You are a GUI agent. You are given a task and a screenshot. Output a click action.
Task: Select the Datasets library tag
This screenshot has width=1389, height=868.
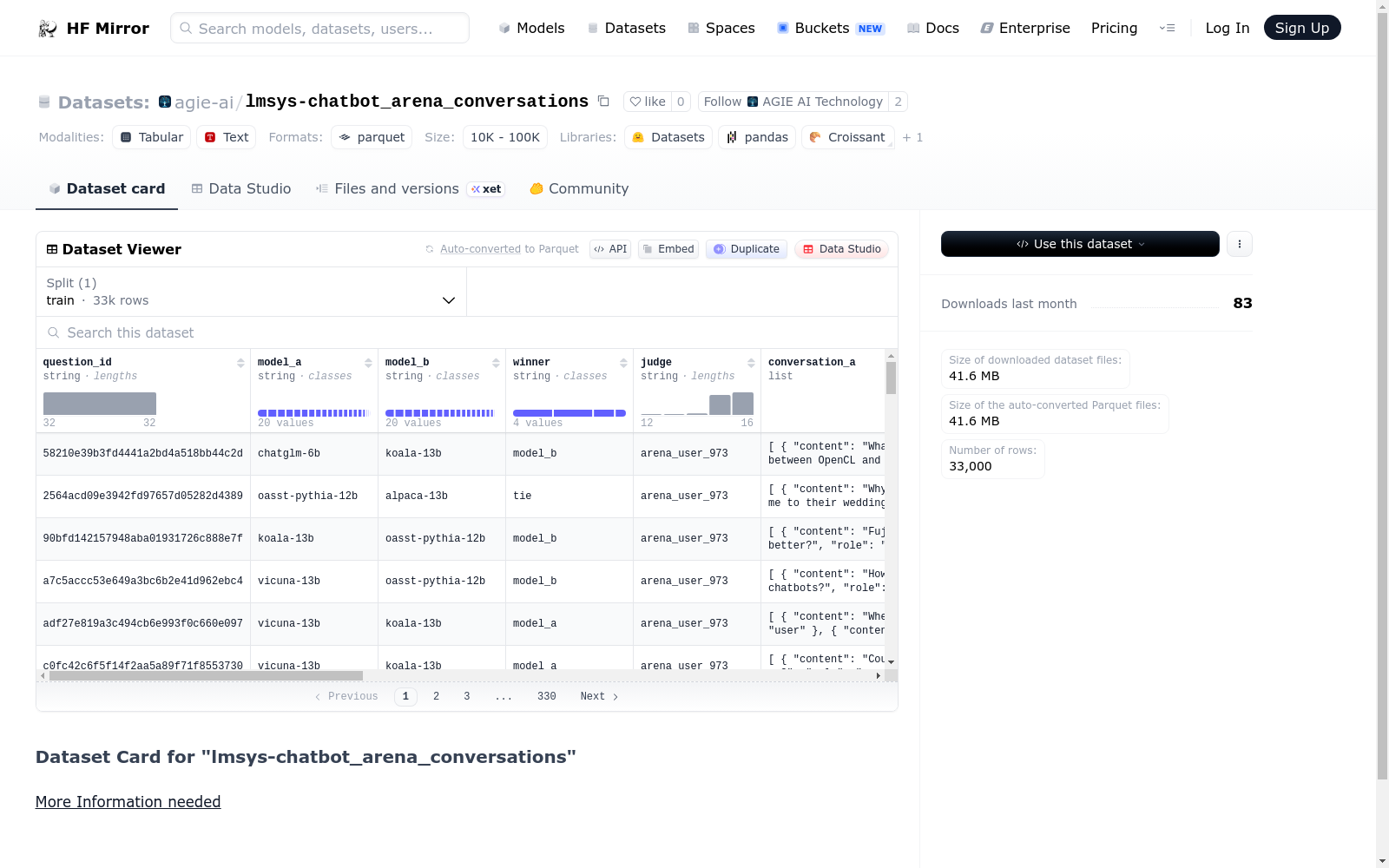point(668,137)
